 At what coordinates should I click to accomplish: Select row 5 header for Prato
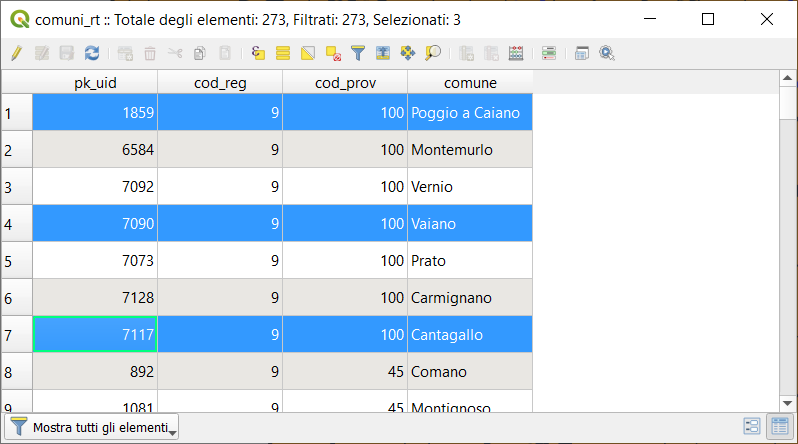tap(16, 261)
